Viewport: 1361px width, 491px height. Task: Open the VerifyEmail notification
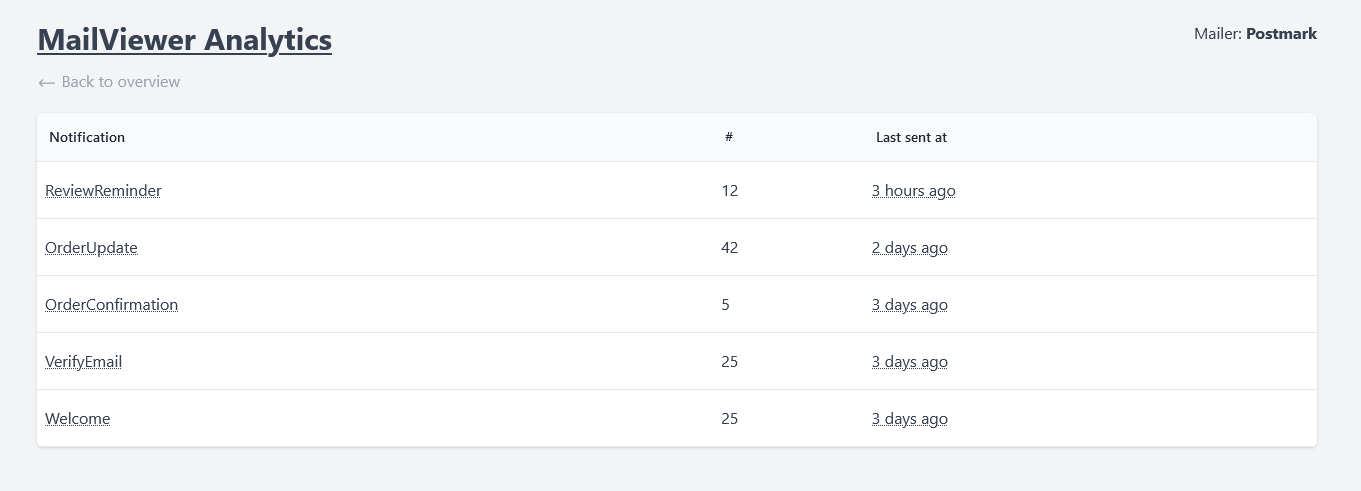click(x=83, y=361)
